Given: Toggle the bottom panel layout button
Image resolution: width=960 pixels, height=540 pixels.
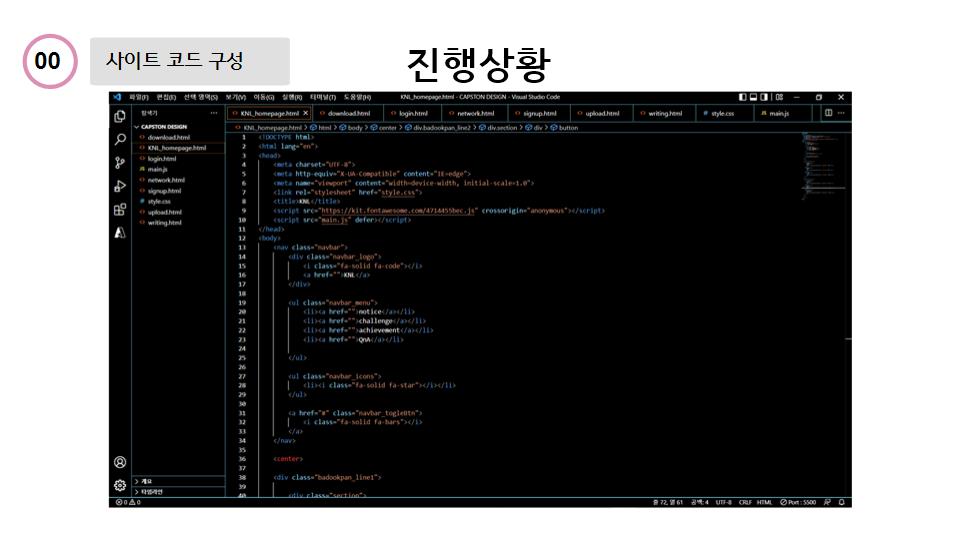Looking at the screenshot, I should (754, 97).
